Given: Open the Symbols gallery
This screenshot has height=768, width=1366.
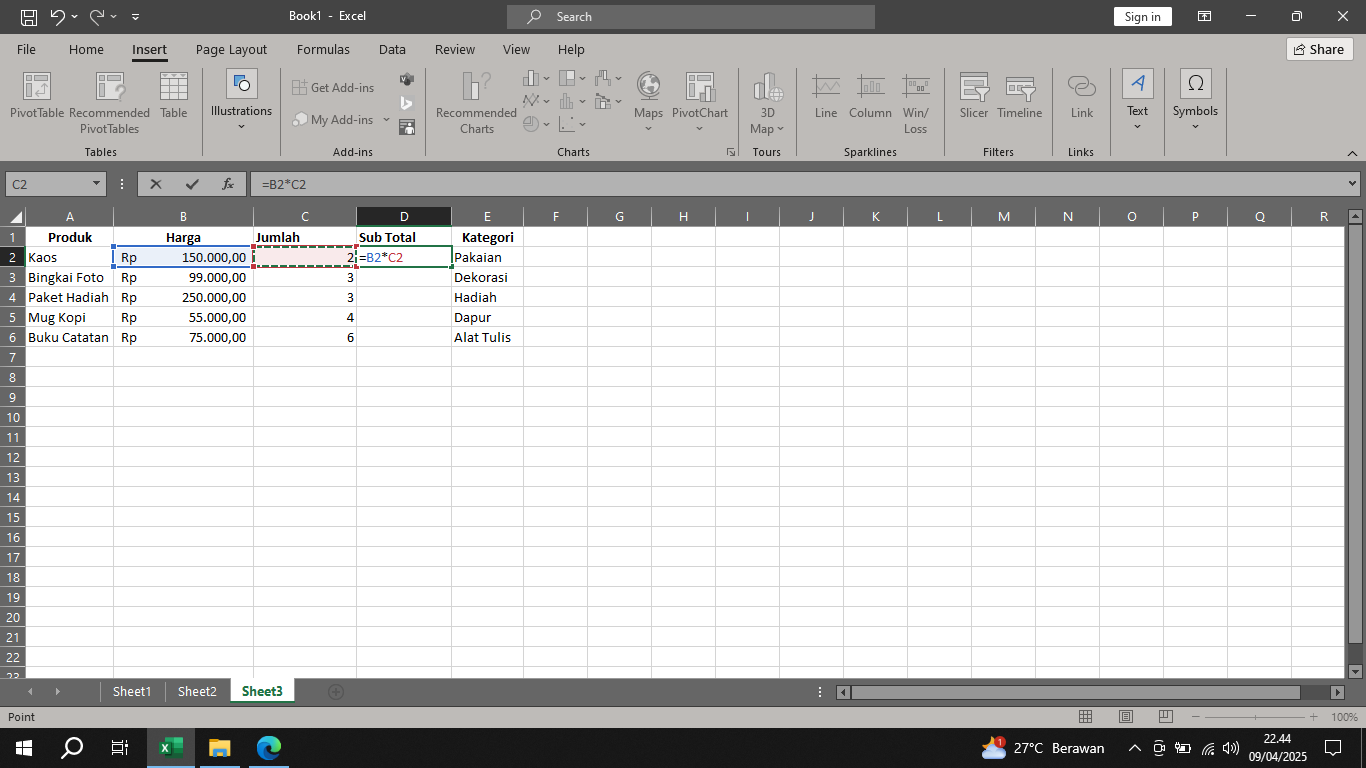Looking at the screenshot, I should pos(1195,100).
